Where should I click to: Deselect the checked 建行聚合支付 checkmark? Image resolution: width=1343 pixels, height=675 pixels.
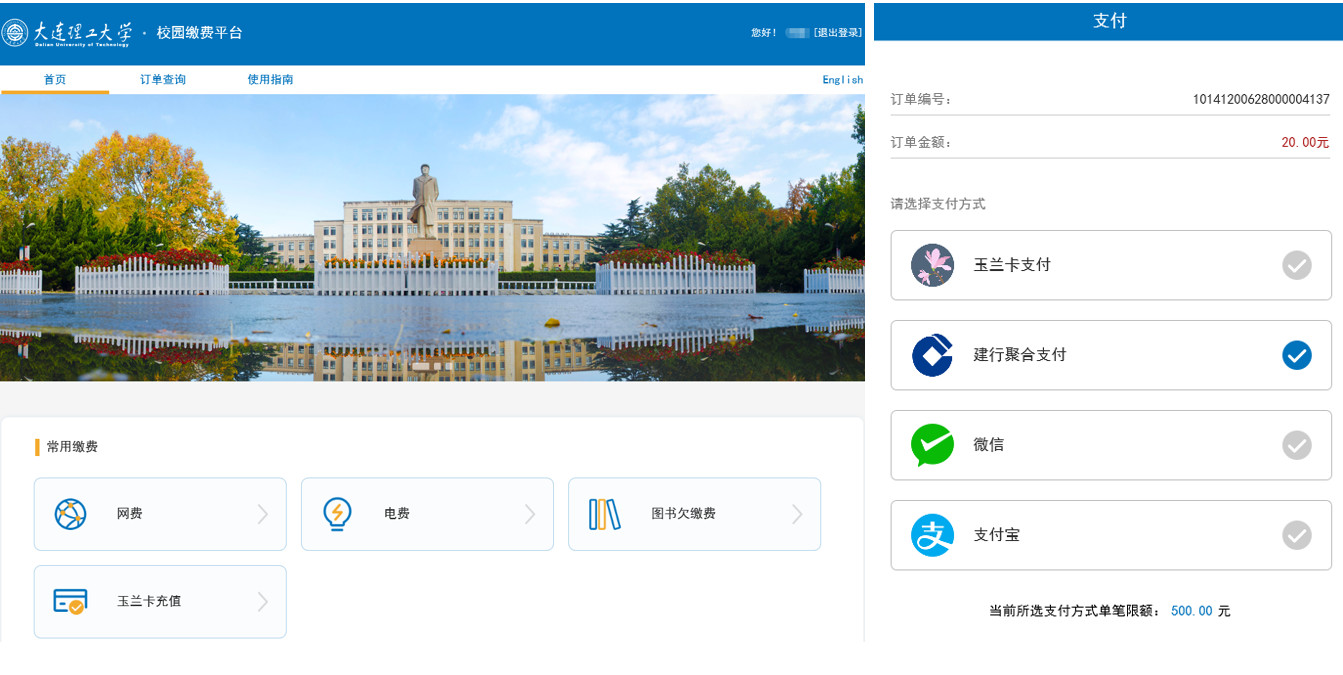pyautogui.click(x=1297, y=355)
